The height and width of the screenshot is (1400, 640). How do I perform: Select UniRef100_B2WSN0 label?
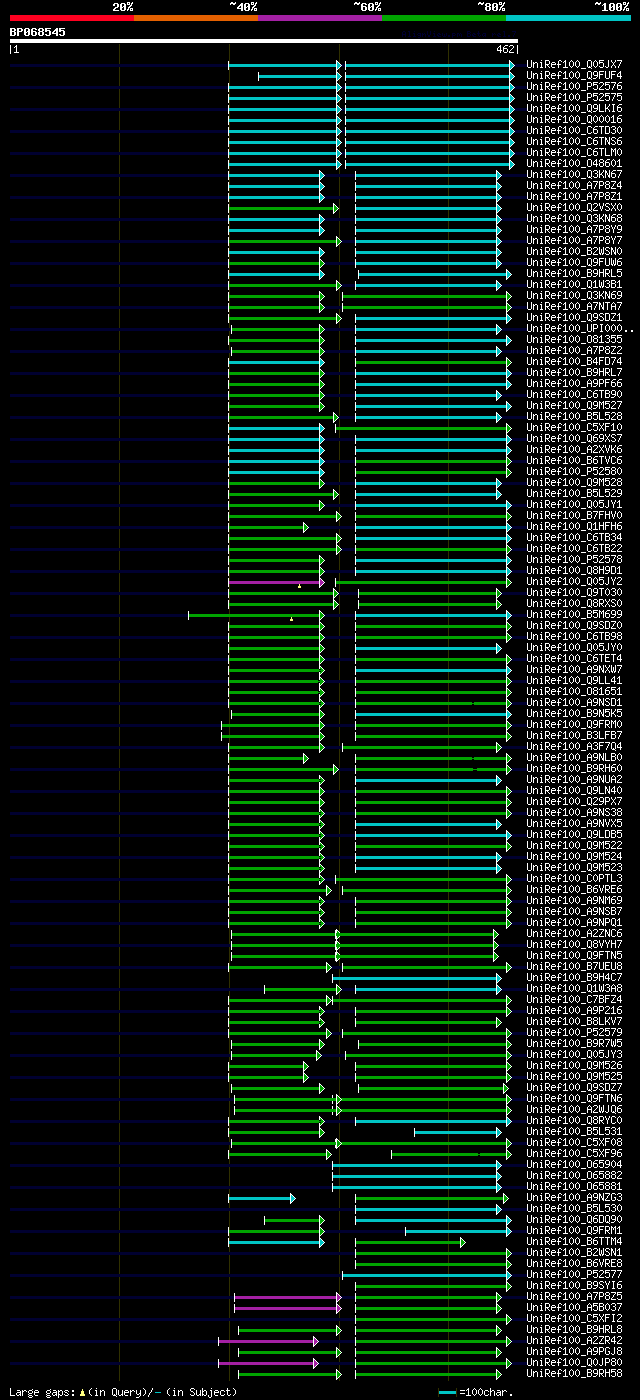click(574, 251)
